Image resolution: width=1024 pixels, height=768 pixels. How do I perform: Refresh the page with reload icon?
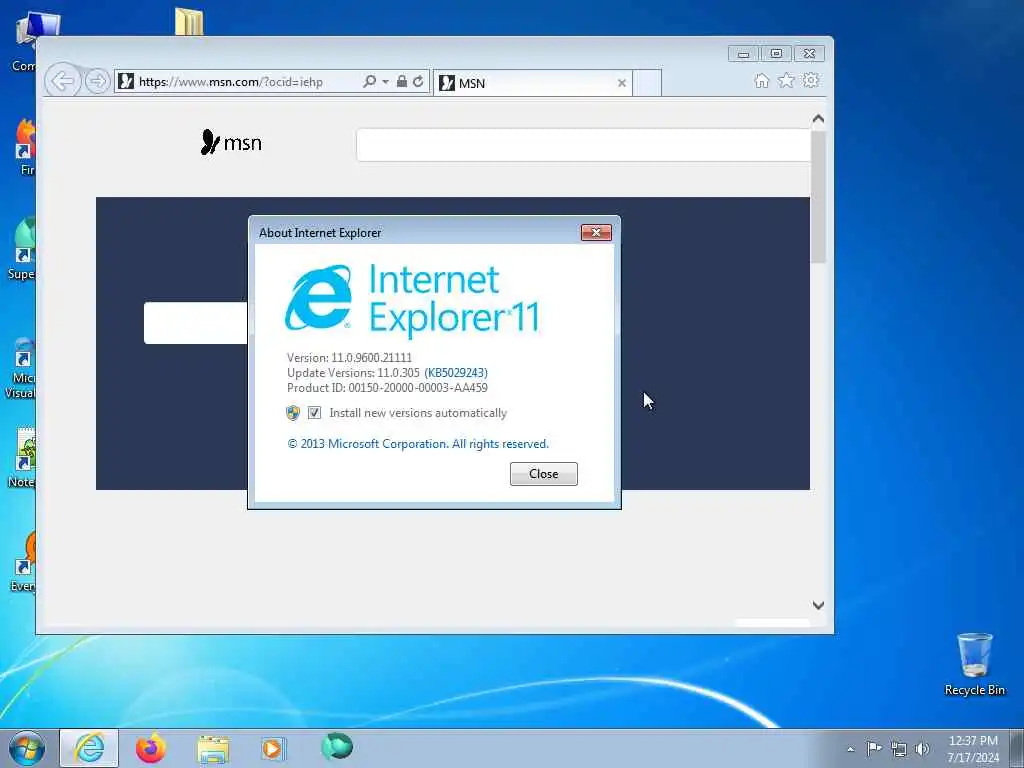418,82
